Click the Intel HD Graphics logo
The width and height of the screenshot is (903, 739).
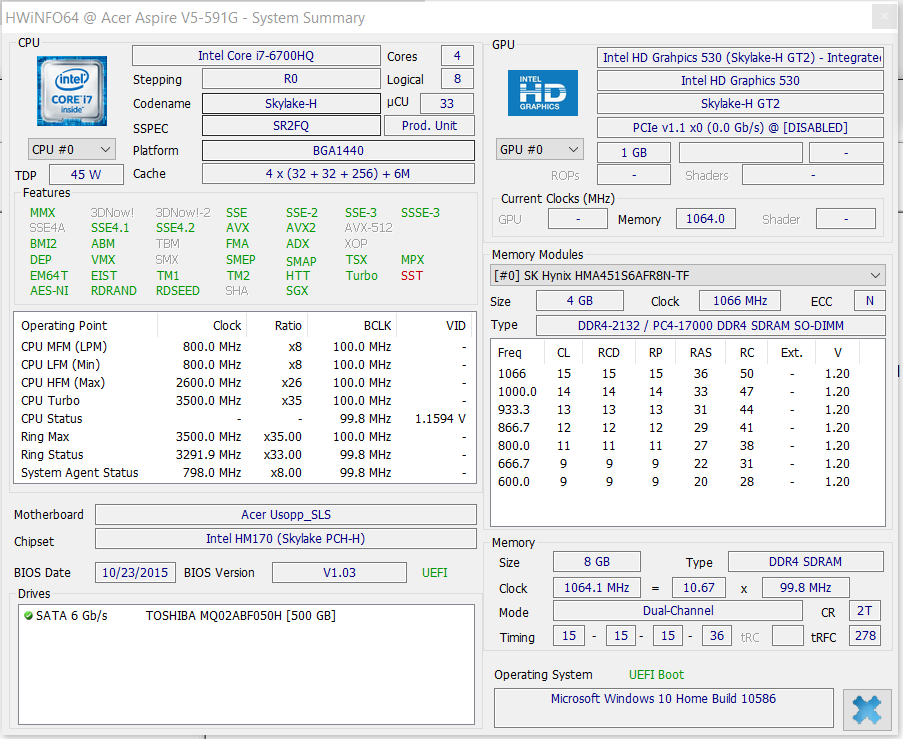542,93
